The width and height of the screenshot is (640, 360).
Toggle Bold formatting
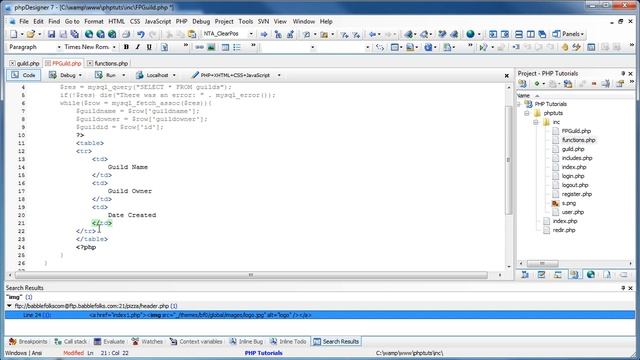pyautogui.click(x=126, y=47)
